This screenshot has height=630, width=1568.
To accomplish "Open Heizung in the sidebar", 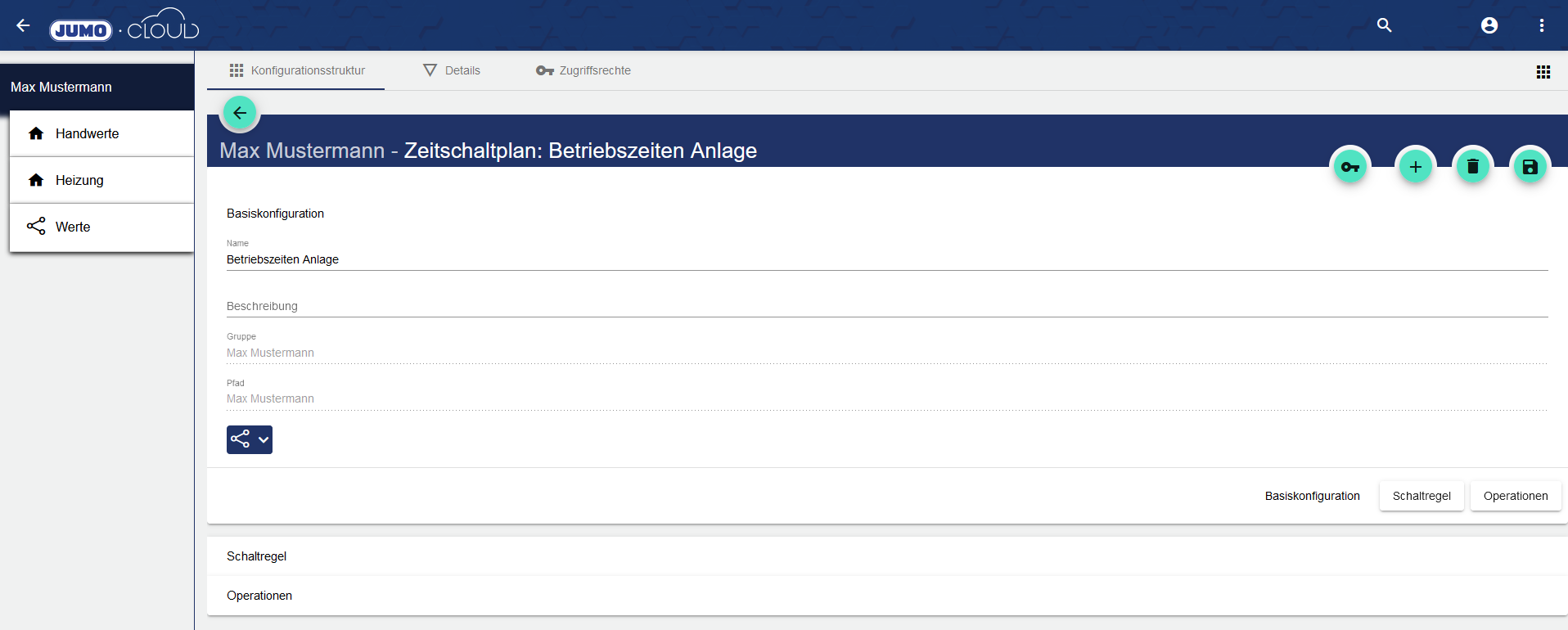I will [x=79, y=180].
